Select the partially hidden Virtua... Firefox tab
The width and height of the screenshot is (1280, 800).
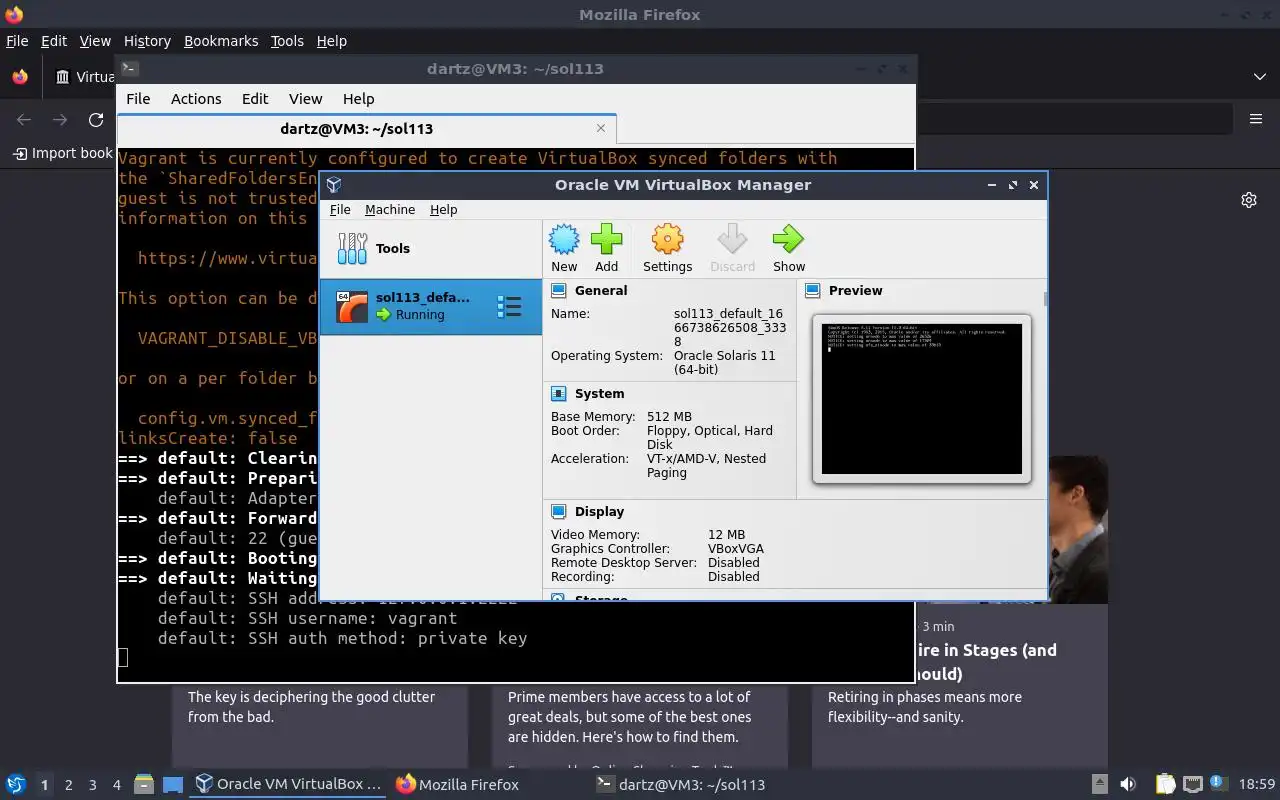[x=84, y=77]
